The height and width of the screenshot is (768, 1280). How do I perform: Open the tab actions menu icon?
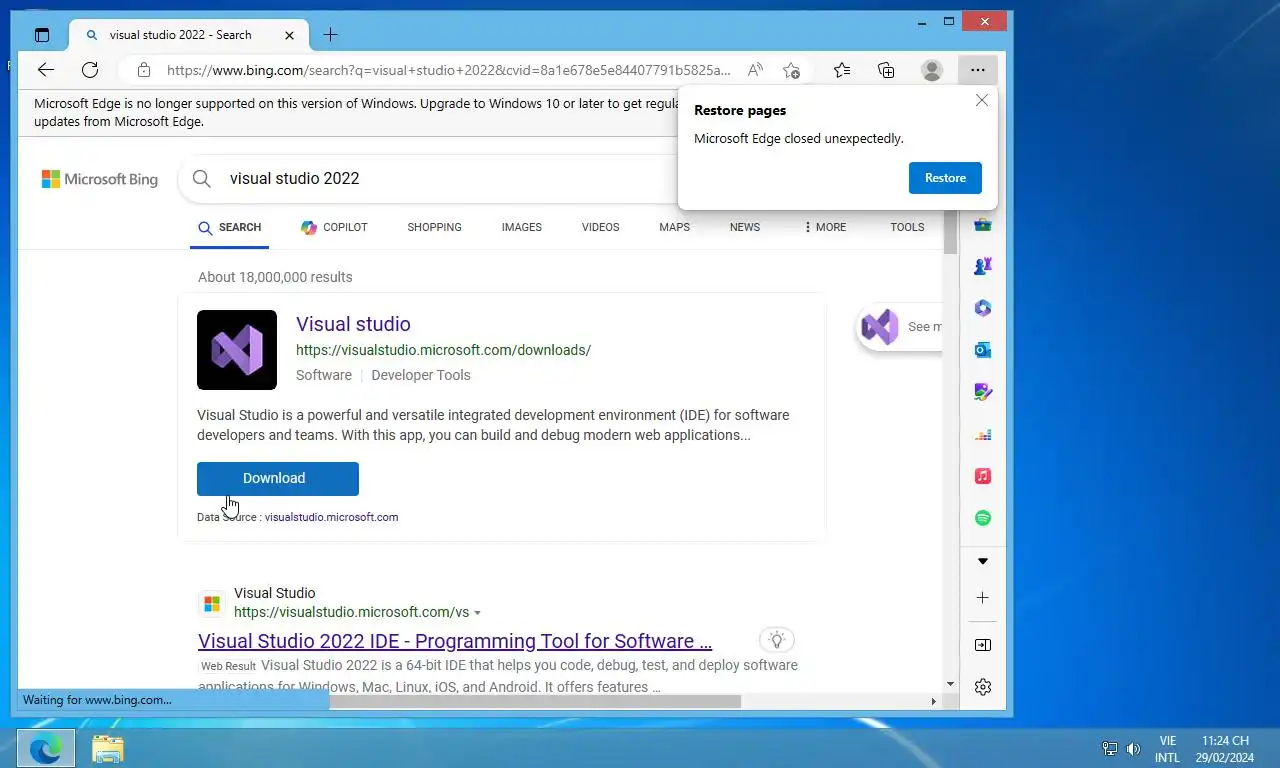pyautogui.click(x=42, y=35)
